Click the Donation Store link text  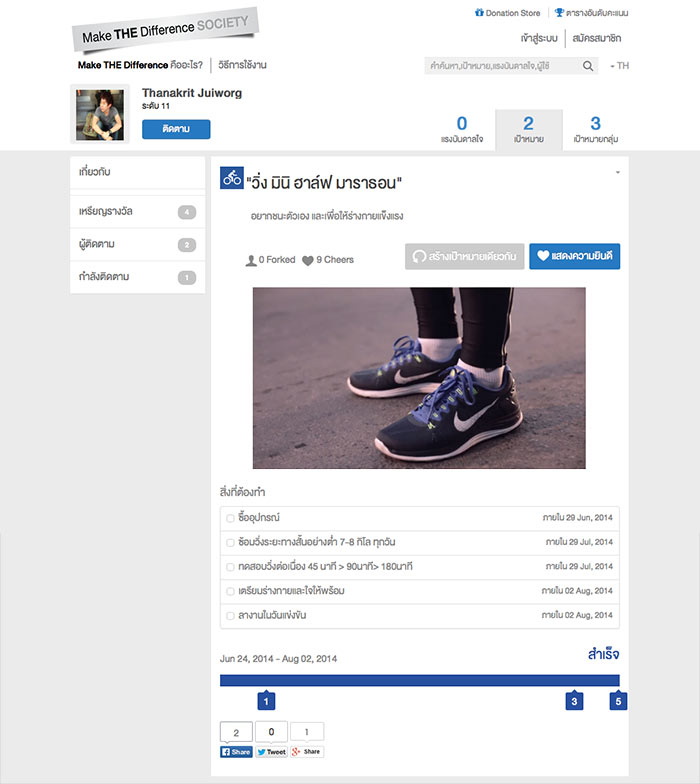[513, 13]
